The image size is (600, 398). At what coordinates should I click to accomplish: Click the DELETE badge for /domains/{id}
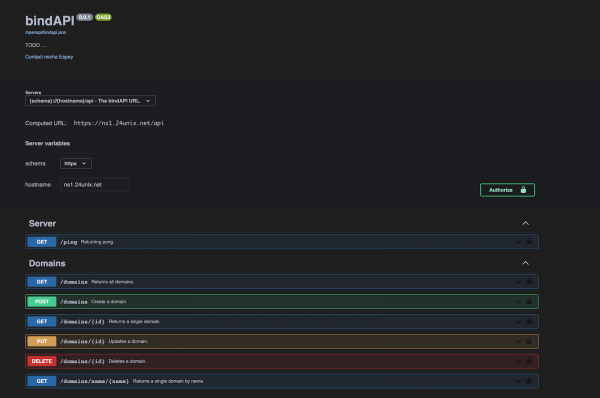pos(42,361)
